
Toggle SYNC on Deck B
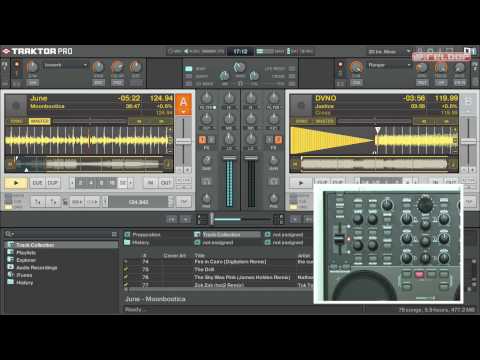[302, 121]
